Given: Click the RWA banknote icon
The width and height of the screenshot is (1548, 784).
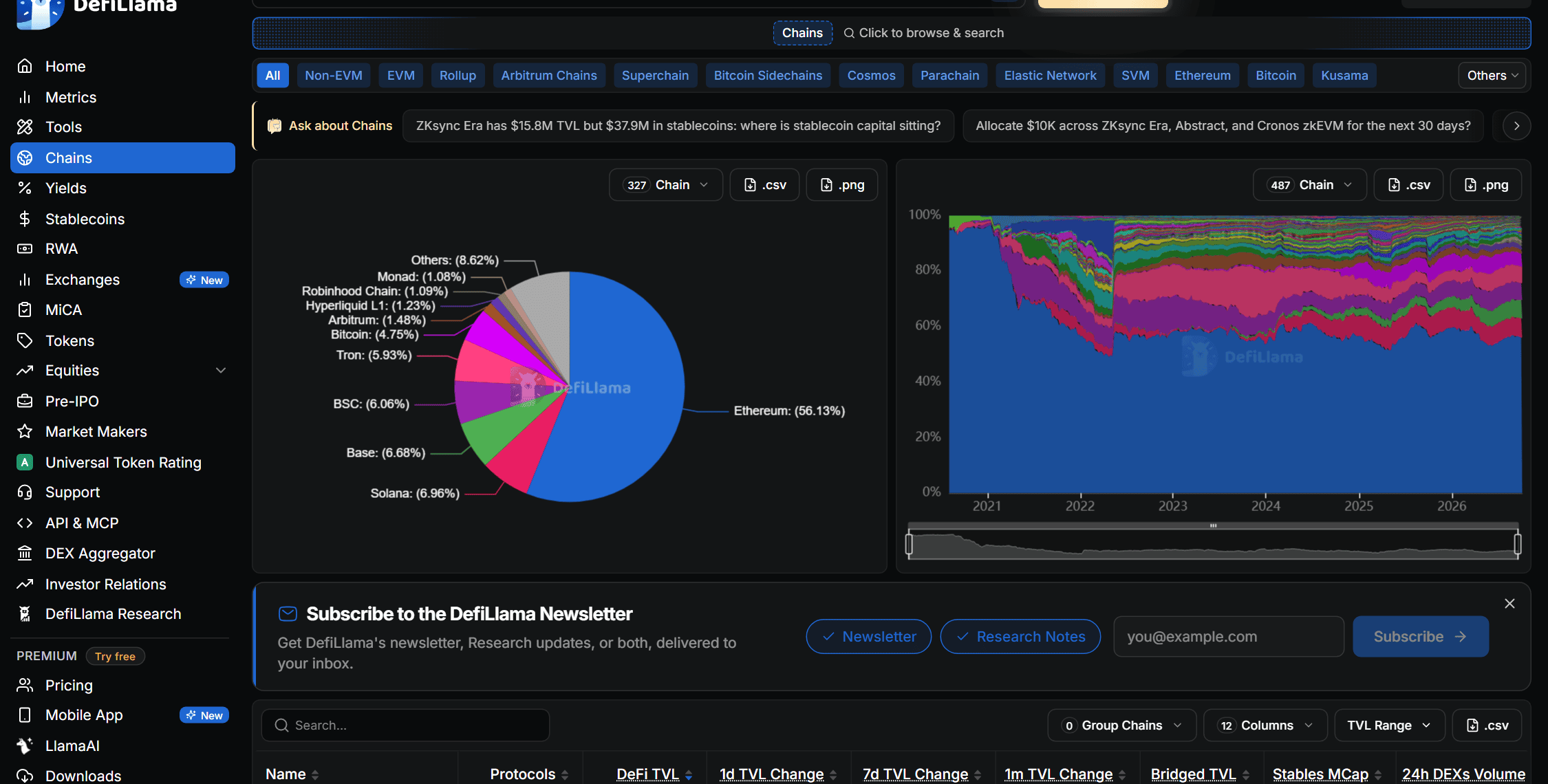Looking at the screenshot, I should (x=25, y=248).
